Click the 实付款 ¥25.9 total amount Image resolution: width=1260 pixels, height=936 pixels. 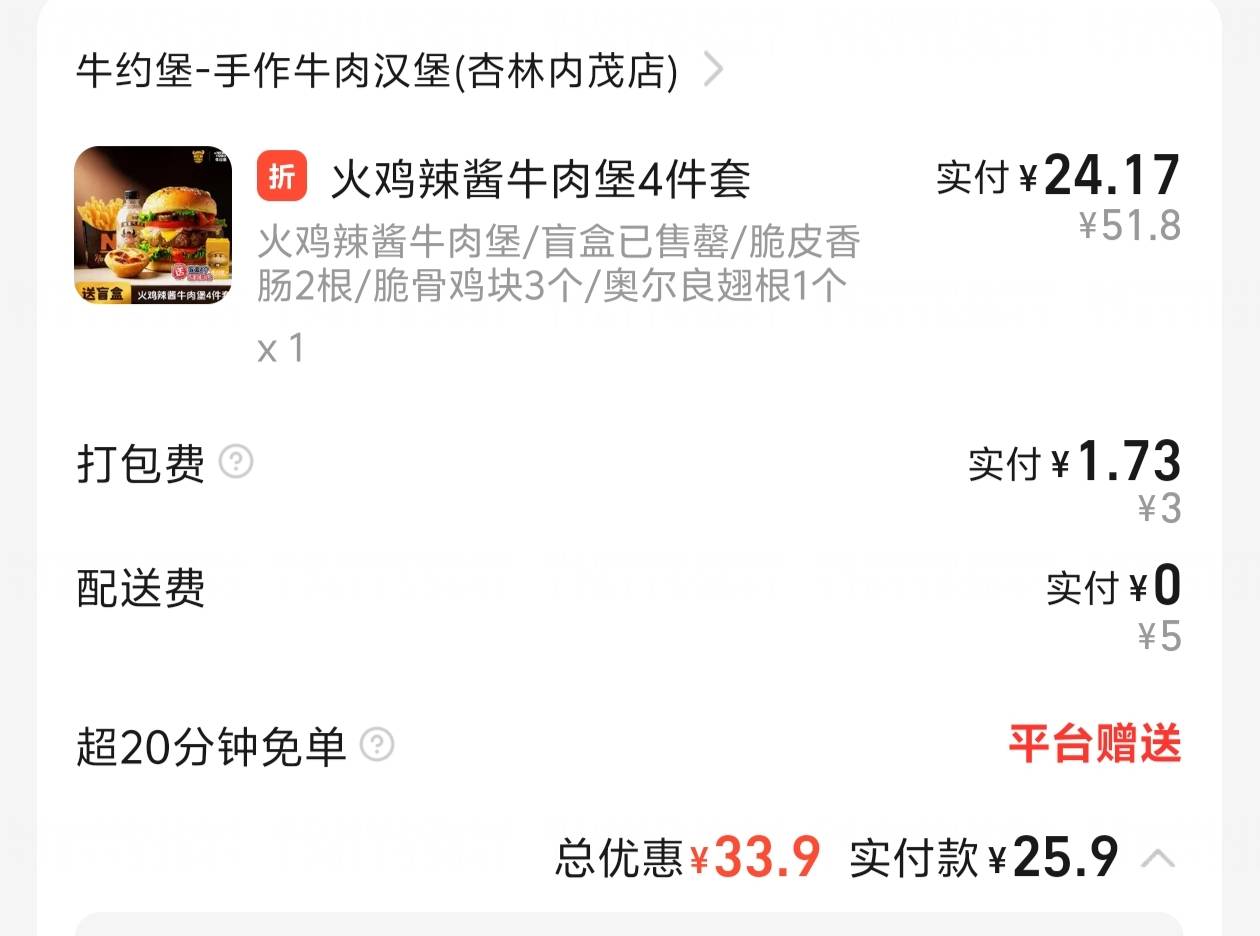(x=984, y=858)
